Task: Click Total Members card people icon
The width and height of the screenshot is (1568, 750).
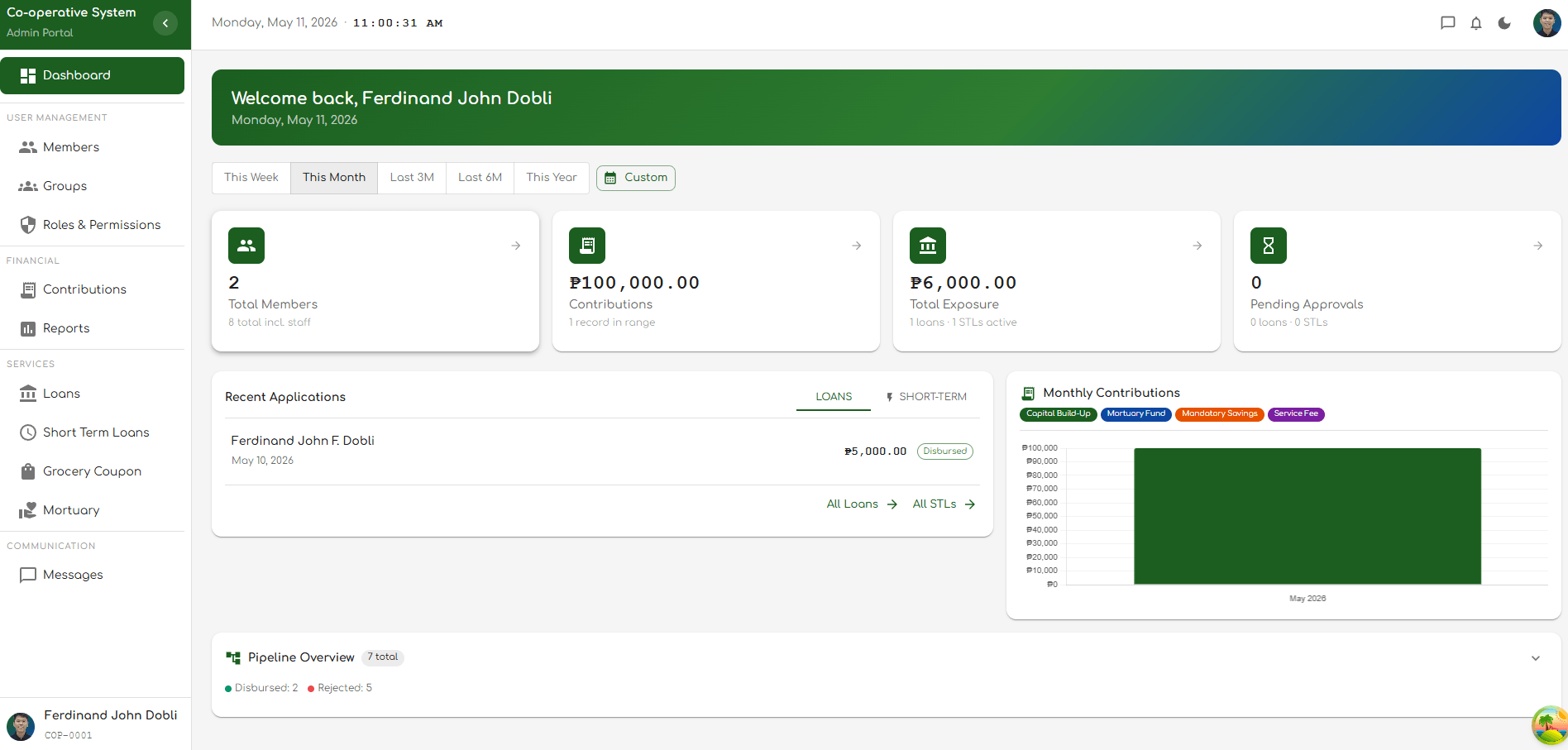Action: (x=246, y=246)
